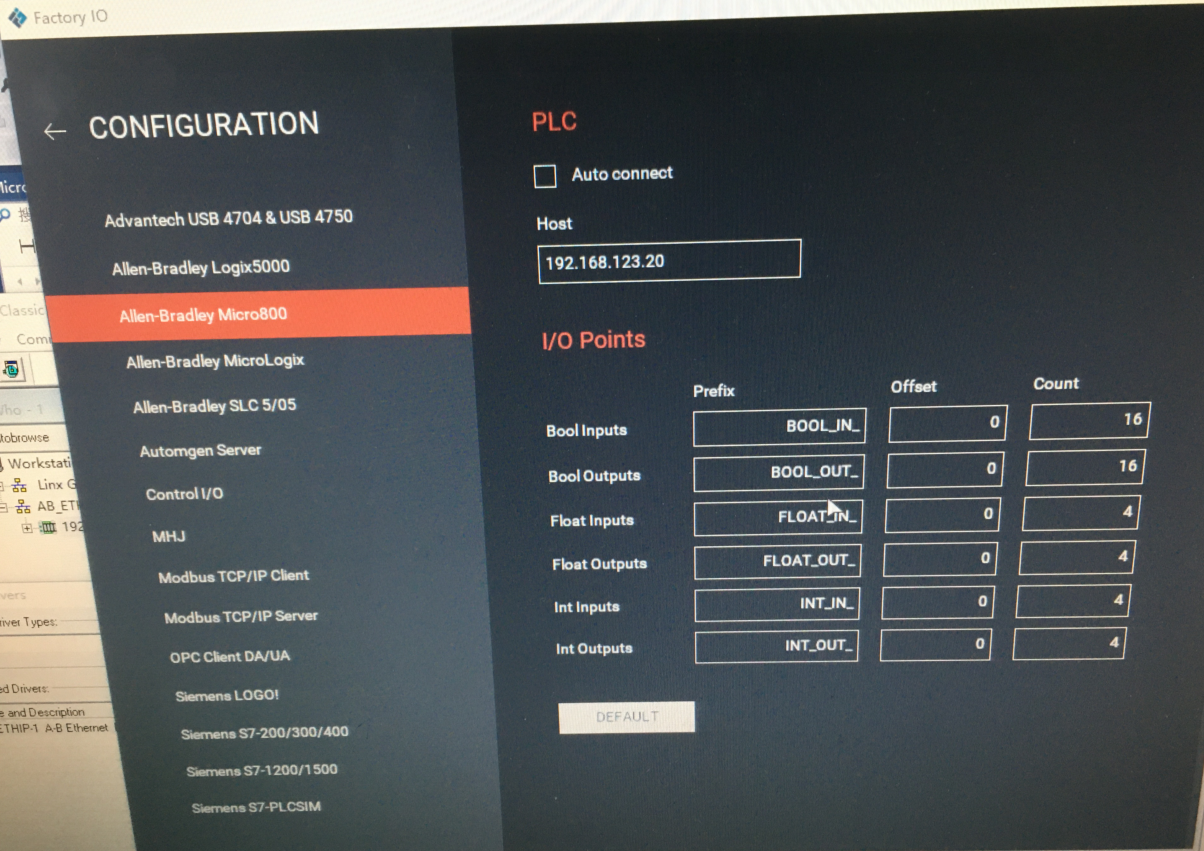Select Workstation node in background window tree
This screenshot has width=1204, height=851.
point(40,464)
